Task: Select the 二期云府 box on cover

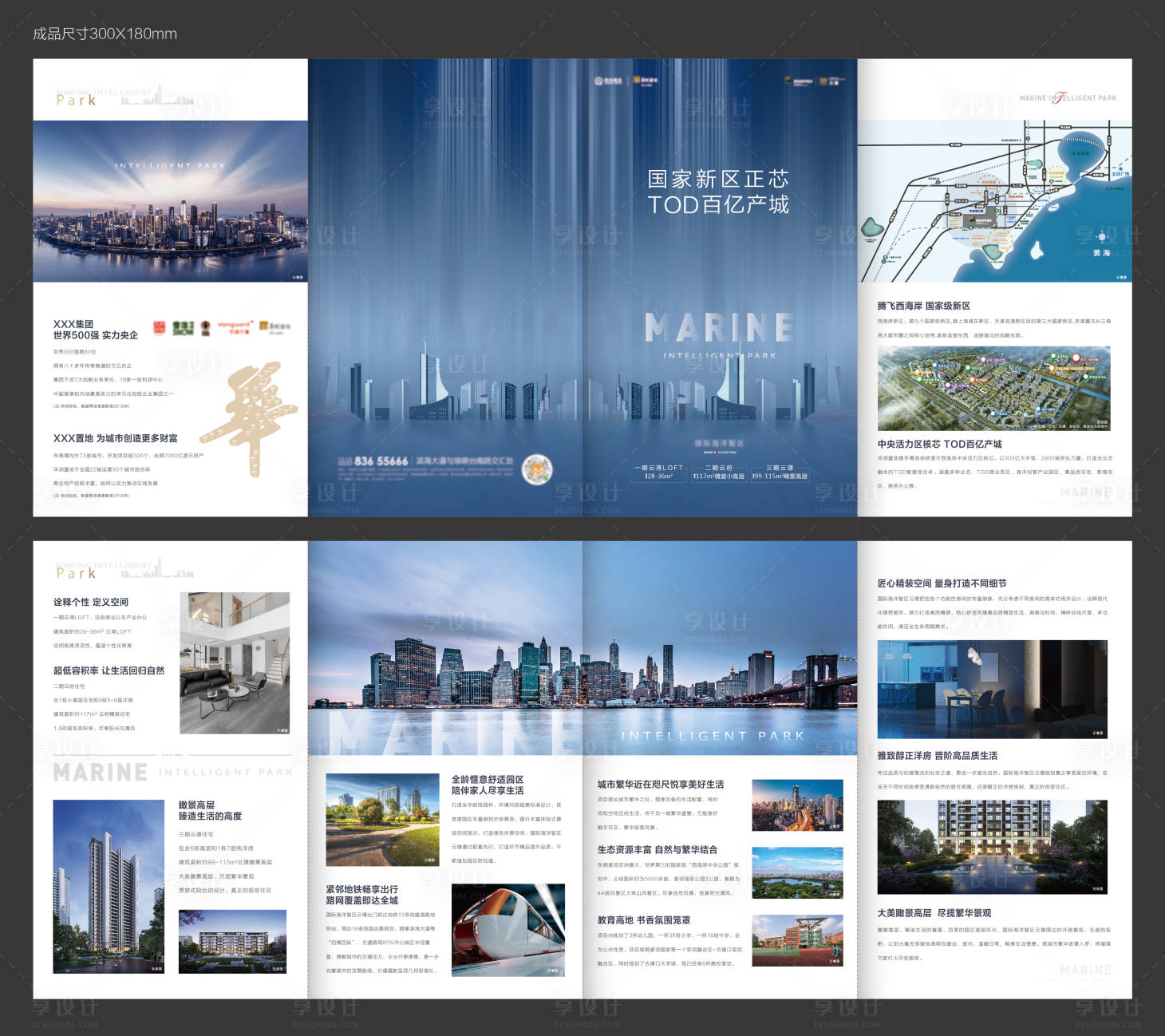Action: [718, 472]
